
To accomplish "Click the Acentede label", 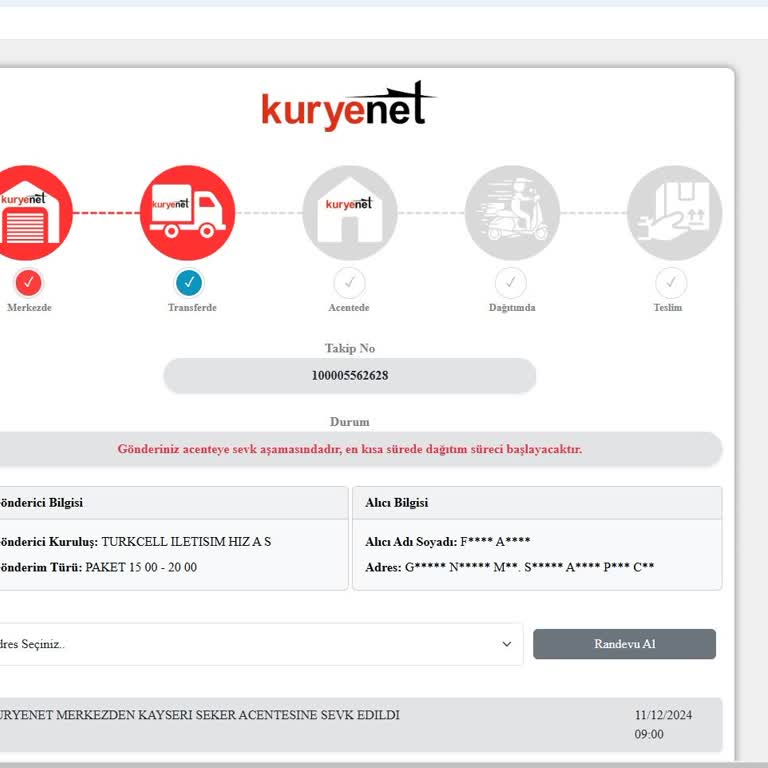I will pyautogui.click(x=349, y=308).
